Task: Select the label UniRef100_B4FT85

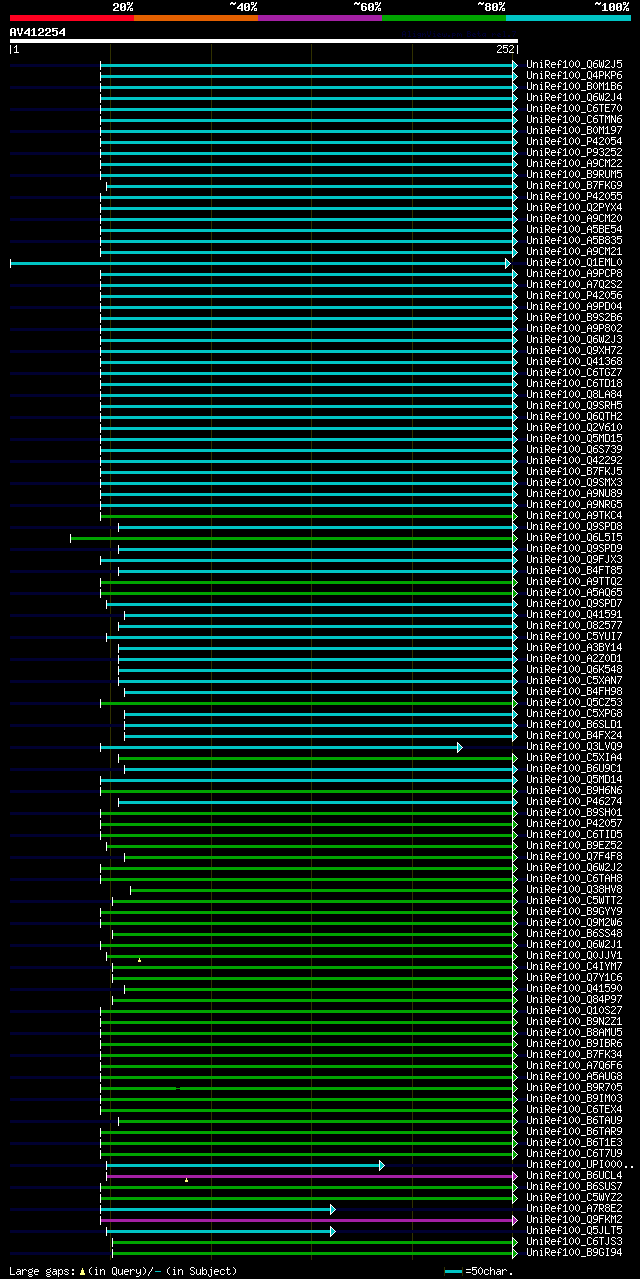Action: coord(574,570)
